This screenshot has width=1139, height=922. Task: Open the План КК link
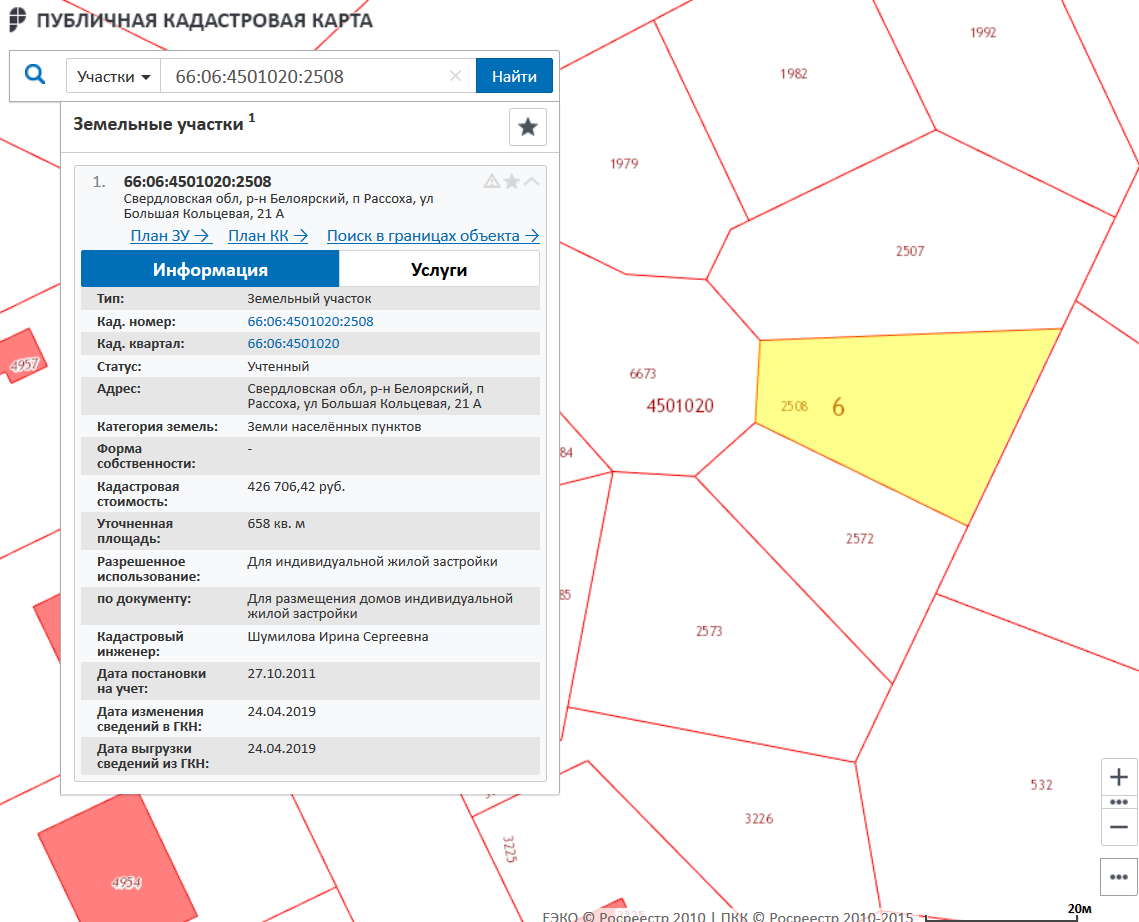268,236
